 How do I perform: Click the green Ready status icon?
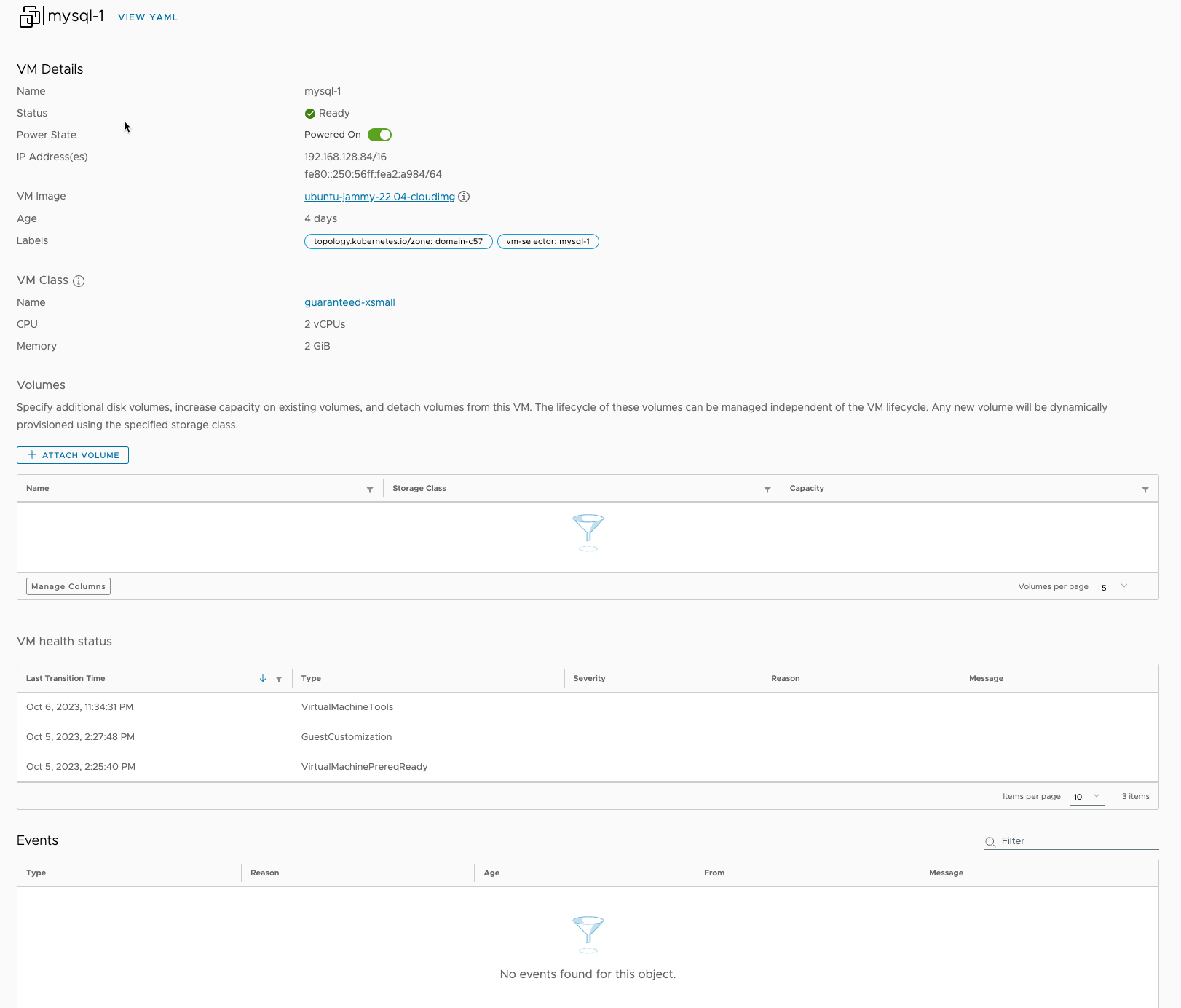pos(310,114)
